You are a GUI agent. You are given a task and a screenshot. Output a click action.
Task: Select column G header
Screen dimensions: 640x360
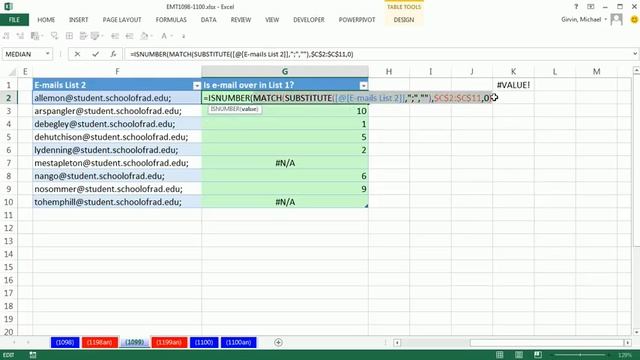(285, 72)
